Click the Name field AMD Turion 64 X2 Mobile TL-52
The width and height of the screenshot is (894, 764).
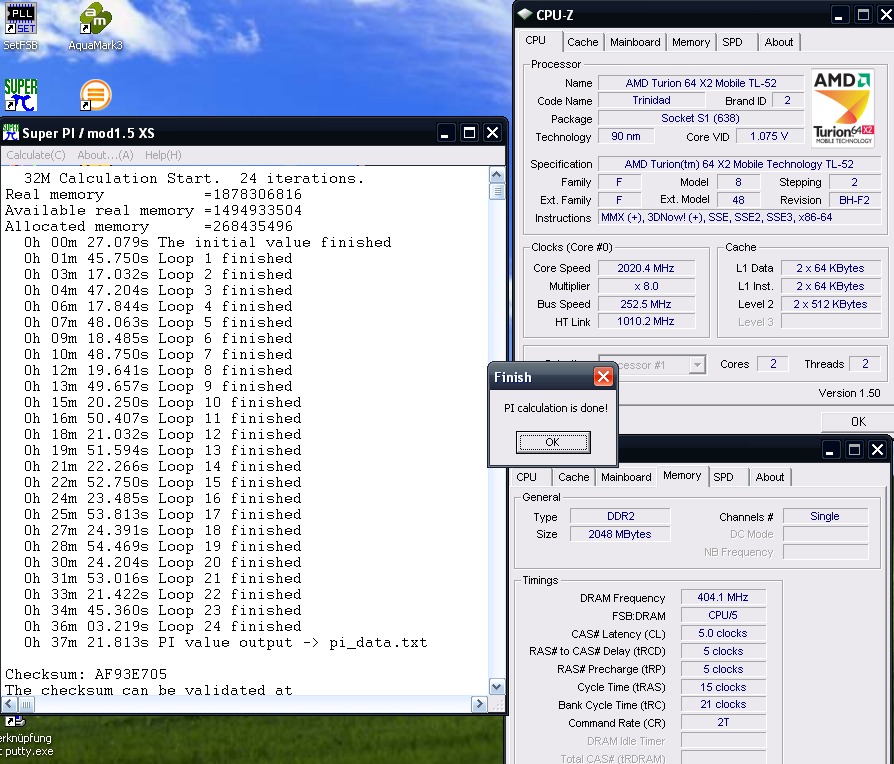pos(701,83)
